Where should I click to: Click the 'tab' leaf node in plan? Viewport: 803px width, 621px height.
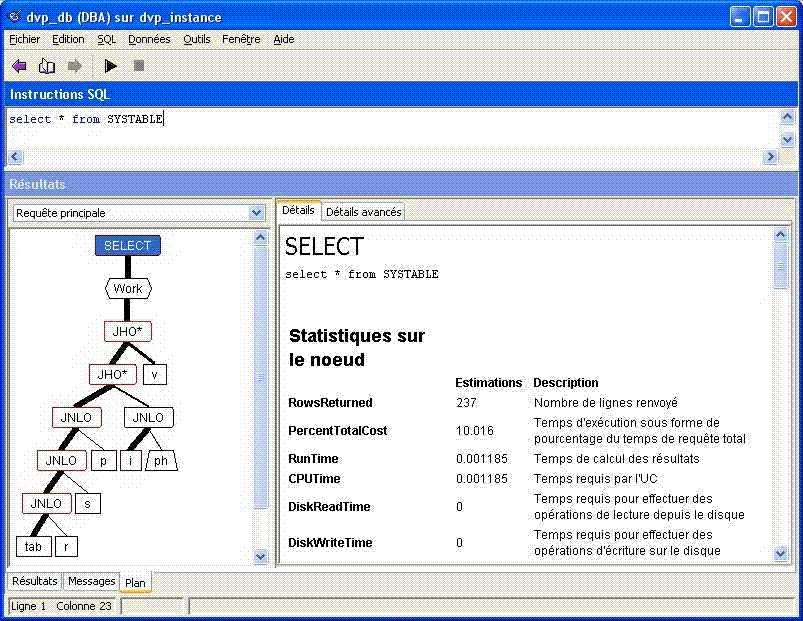click(33, 546)
